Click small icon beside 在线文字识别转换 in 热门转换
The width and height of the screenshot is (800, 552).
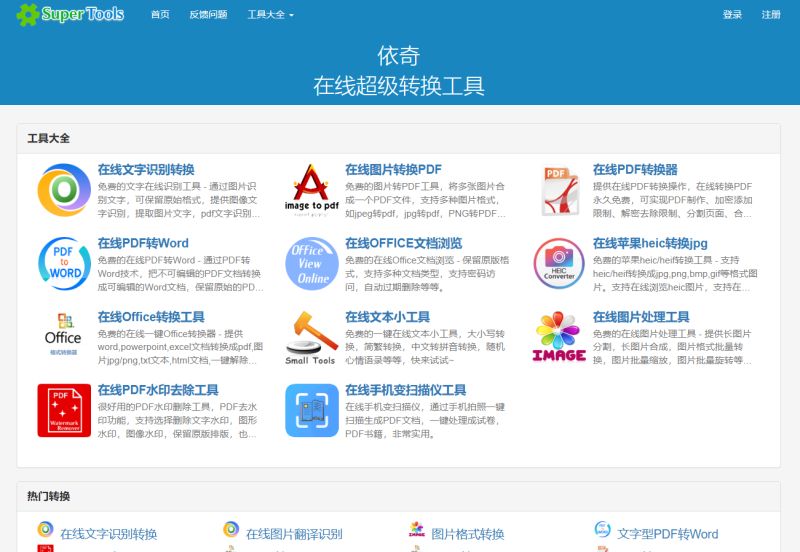tap(45, 529)
